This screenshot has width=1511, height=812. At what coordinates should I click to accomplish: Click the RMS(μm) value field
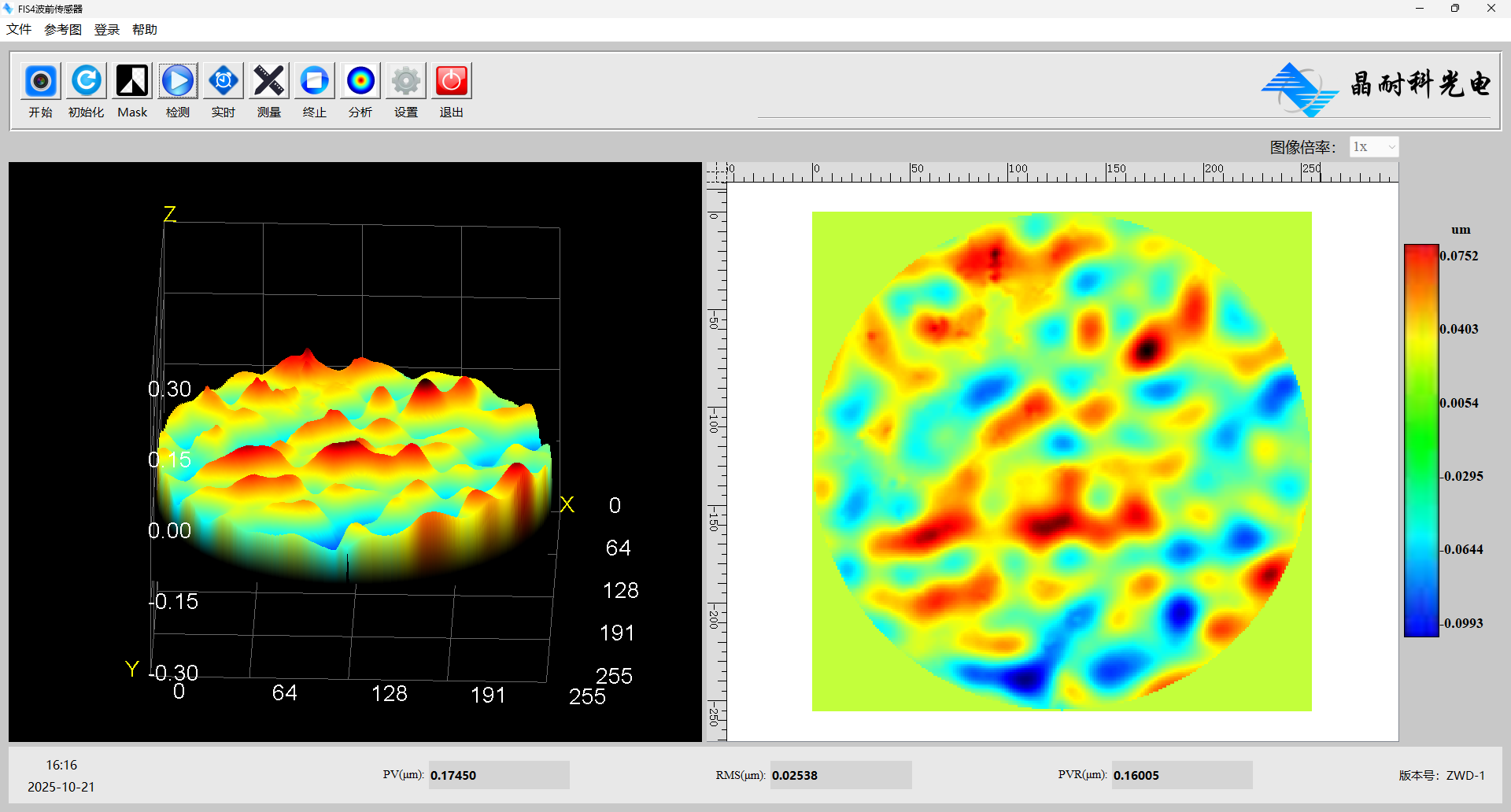point(840,775)
